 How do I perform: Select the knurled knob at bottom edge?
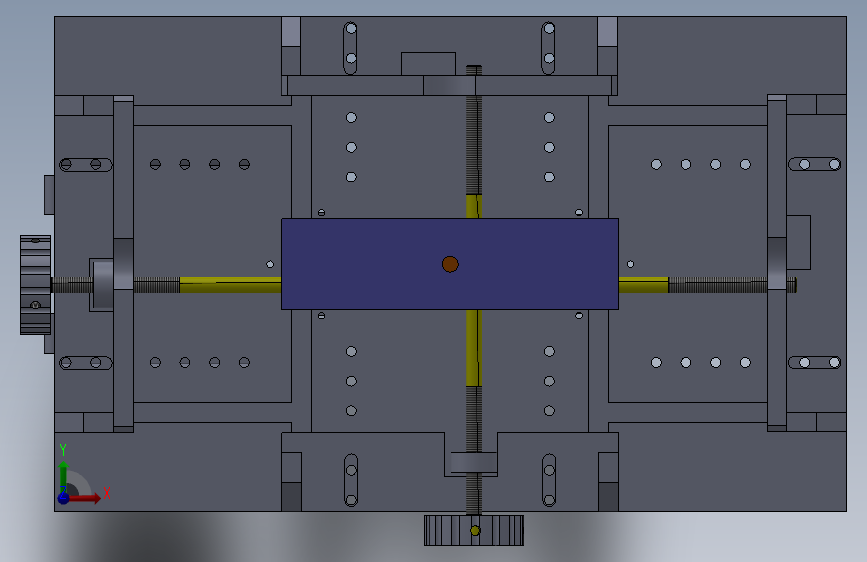(474, 530)
